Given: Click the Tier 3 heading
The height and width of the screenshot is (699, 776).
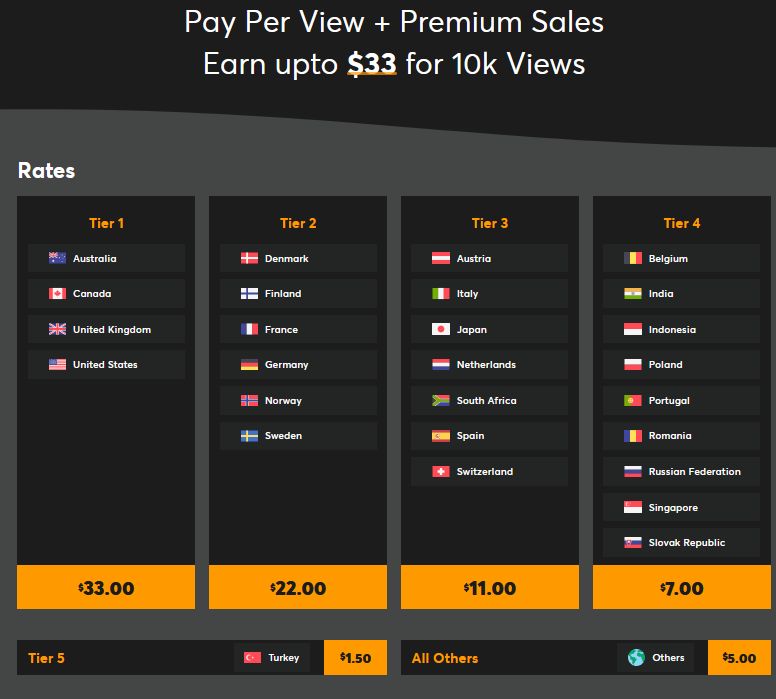Looking at the screenshot, I should [490, 223].
